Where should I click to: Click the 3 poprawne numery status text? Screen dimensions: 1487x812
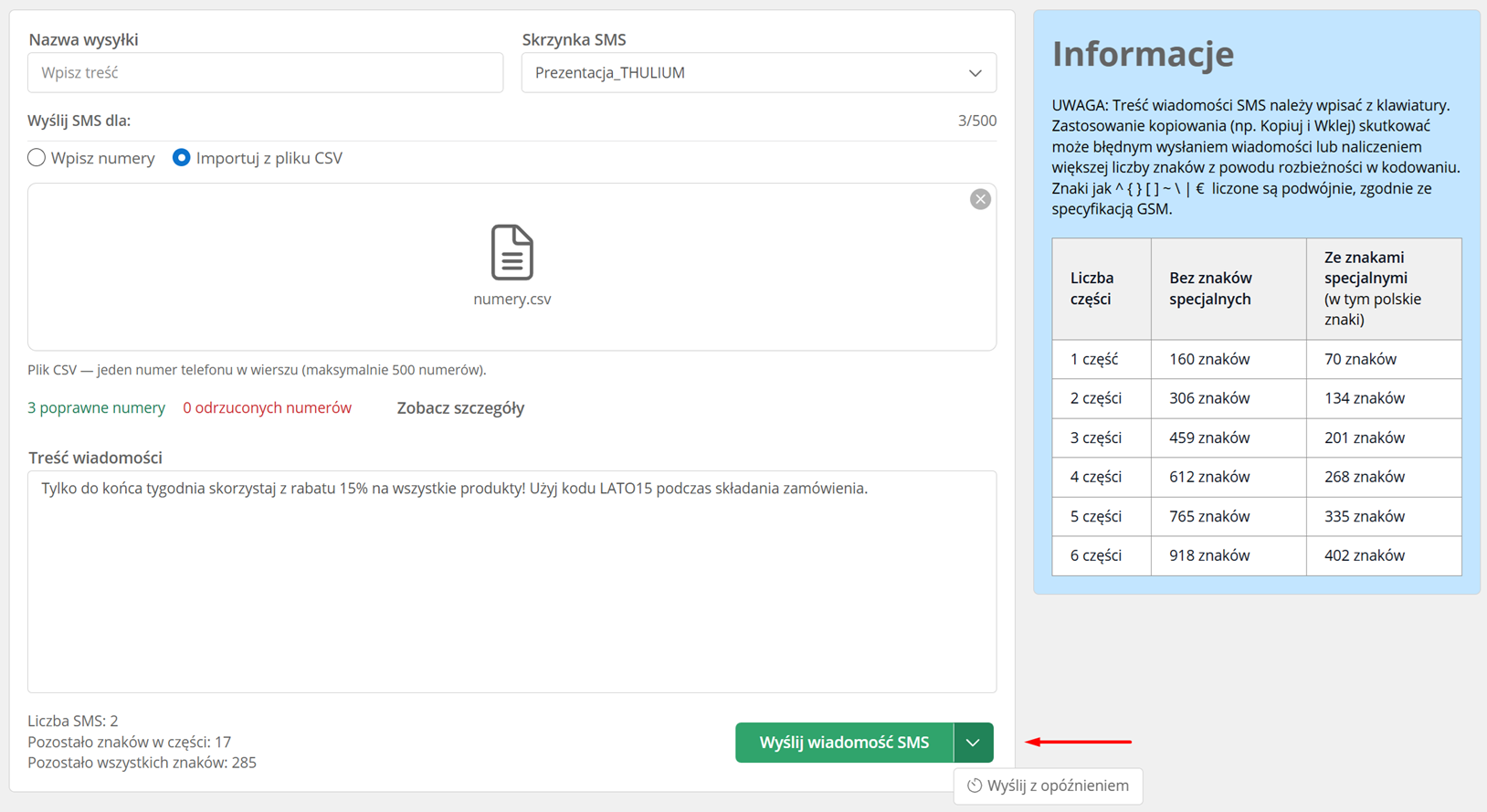point(96,408)
